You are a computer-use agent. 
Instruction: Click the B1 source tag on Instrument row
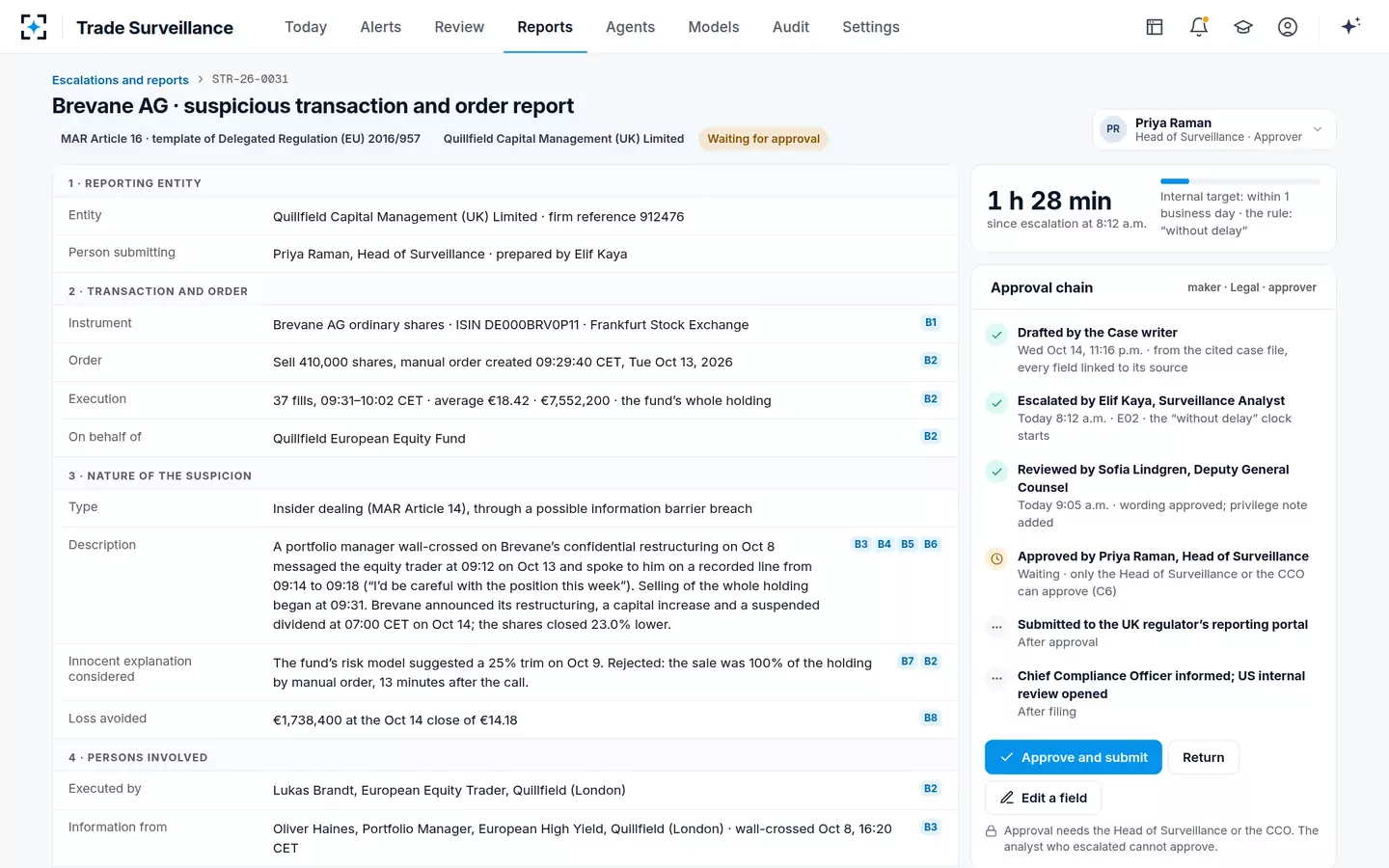(x=931, y=323)
